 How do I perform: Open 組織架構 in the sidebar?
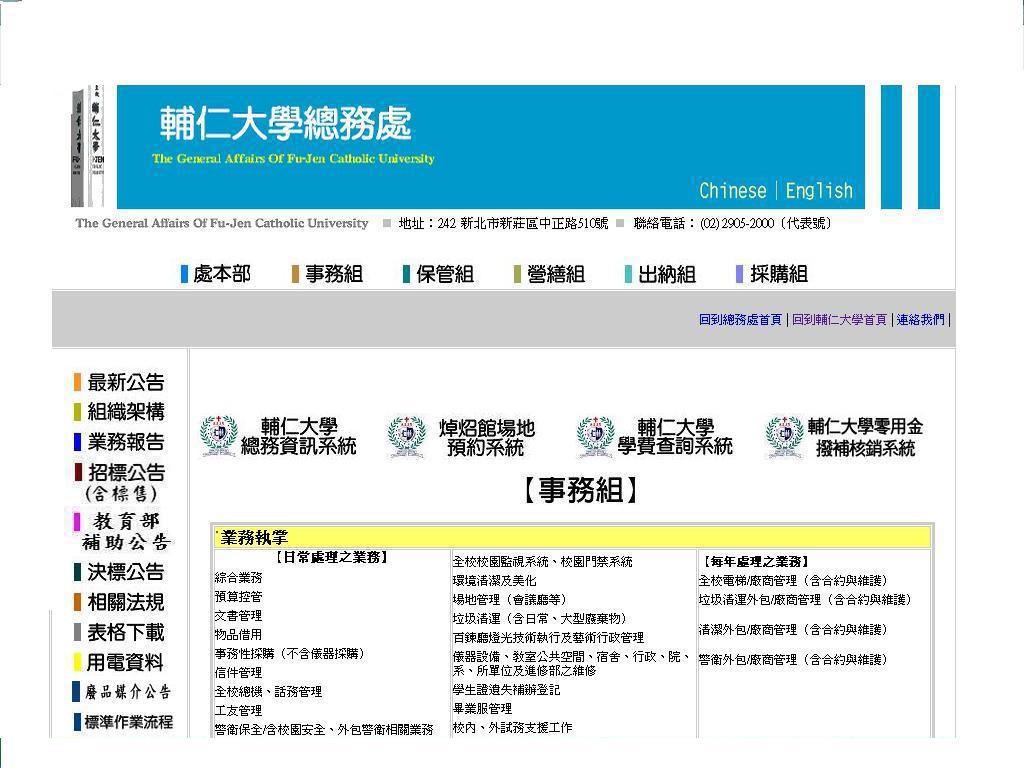pyautogui.click(x=119, y=411)
